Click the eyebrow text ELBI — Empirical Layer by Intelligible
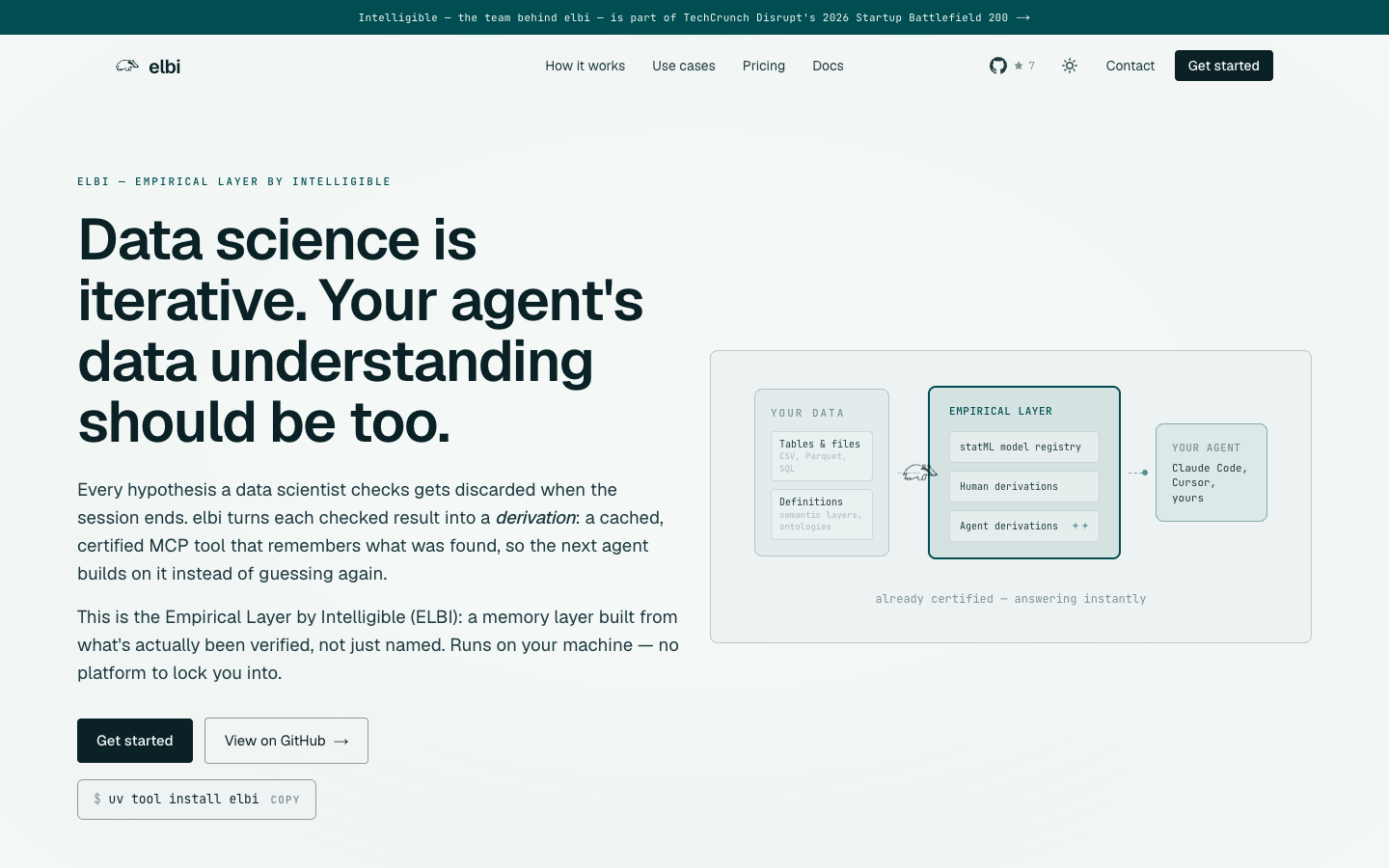 point(234,181)
